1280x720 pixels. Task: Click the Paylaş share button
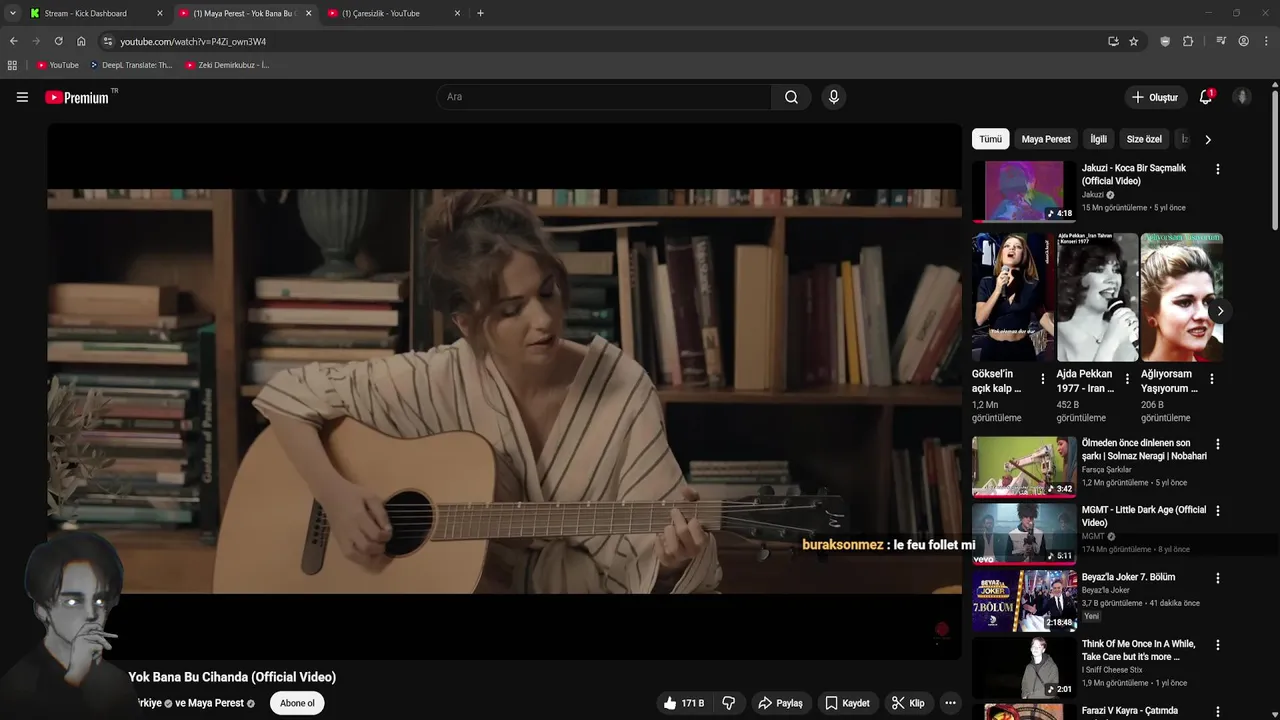(780, 703)
